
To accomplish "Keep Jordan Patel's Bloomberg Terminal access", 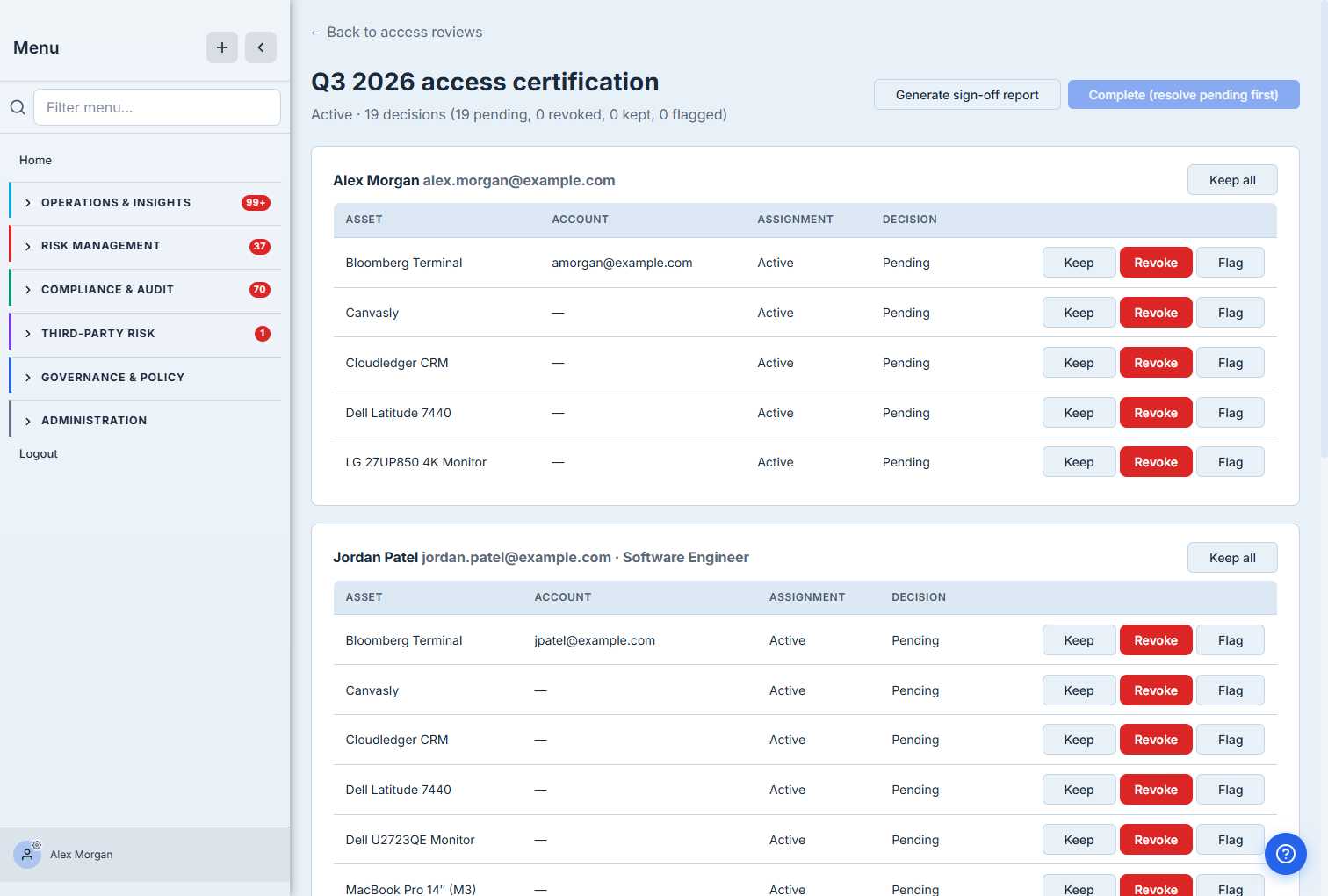I will [1079, 640].
